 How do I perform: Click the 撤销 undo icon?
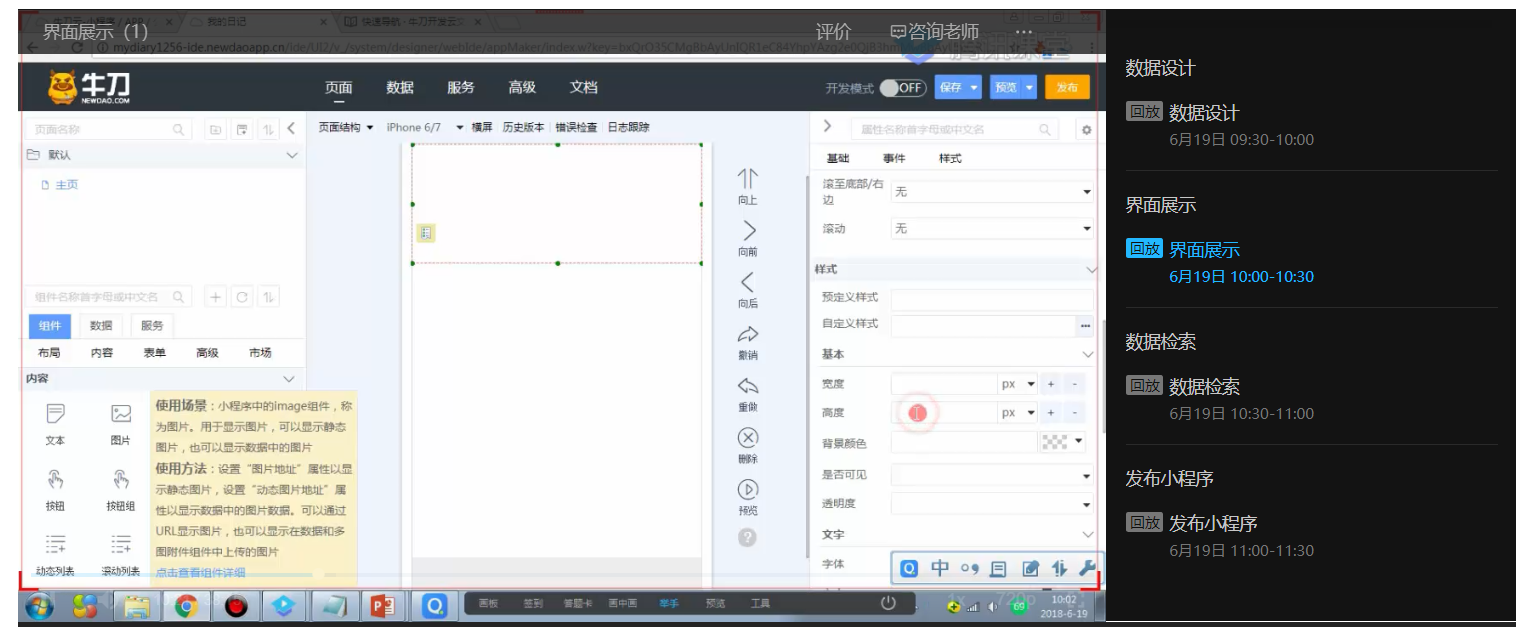747,335
